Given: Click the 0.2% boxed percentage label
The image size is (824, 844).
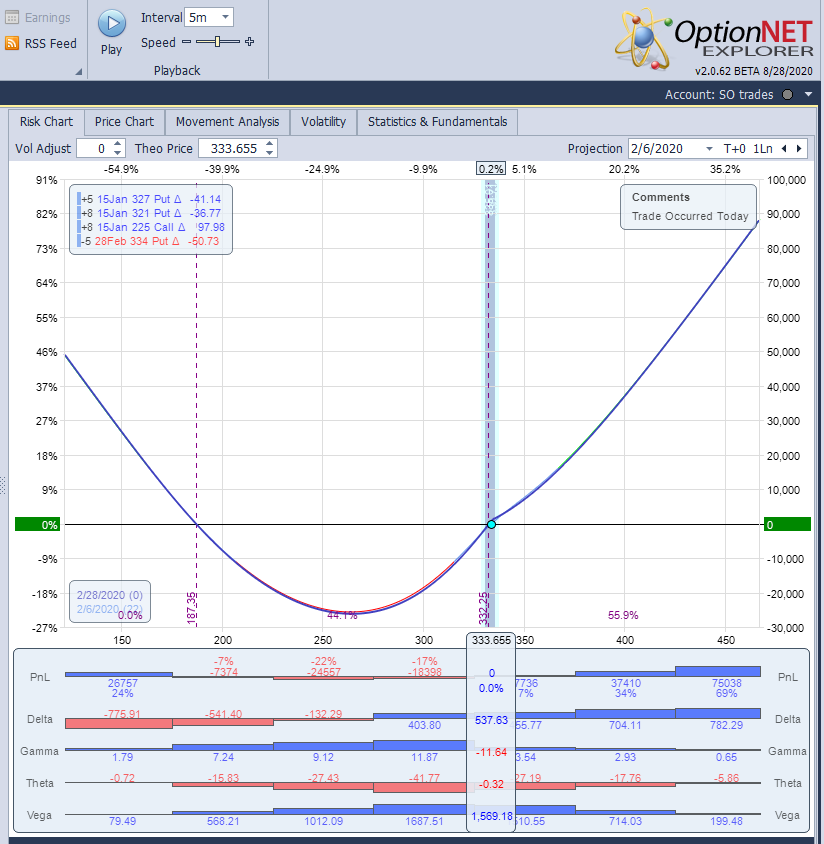Looking at the screenshot, I should [491, 169].
